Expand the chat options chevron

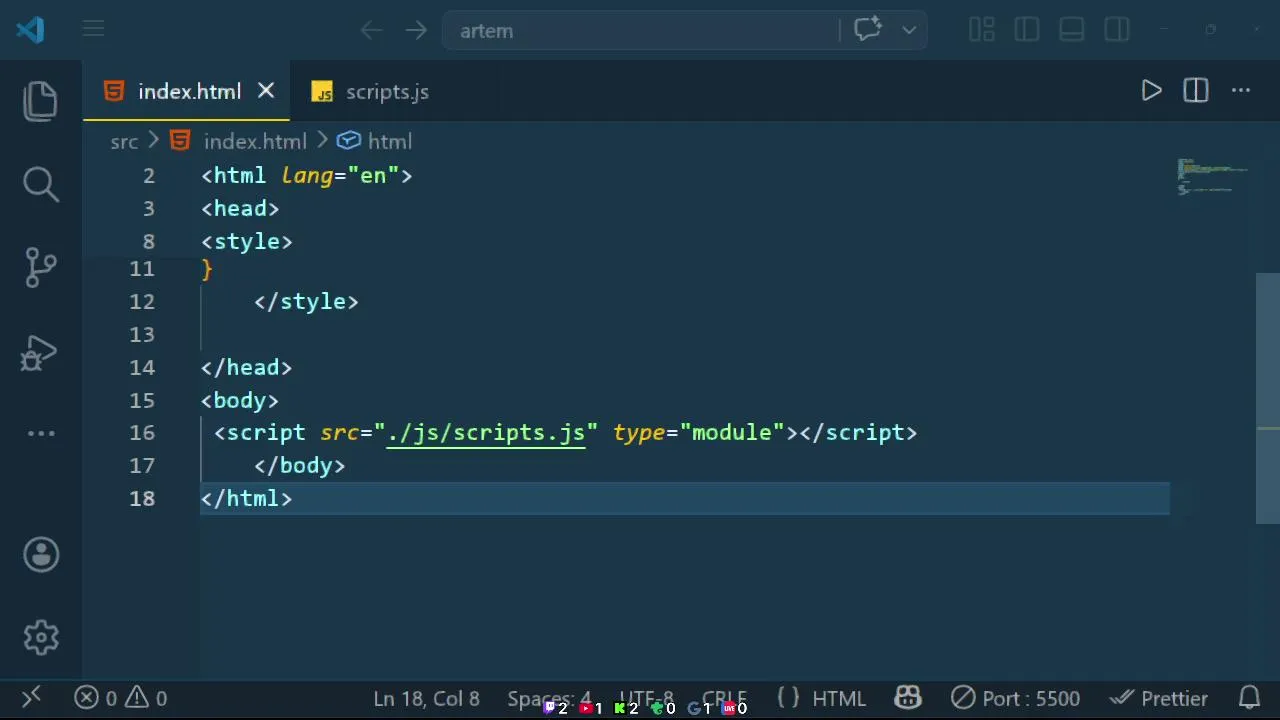click(909, 30)
